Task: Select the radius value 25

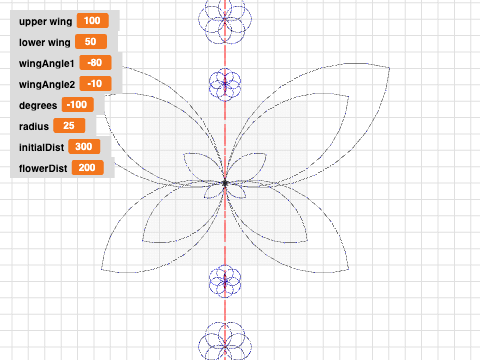Action: click(69, 126)
